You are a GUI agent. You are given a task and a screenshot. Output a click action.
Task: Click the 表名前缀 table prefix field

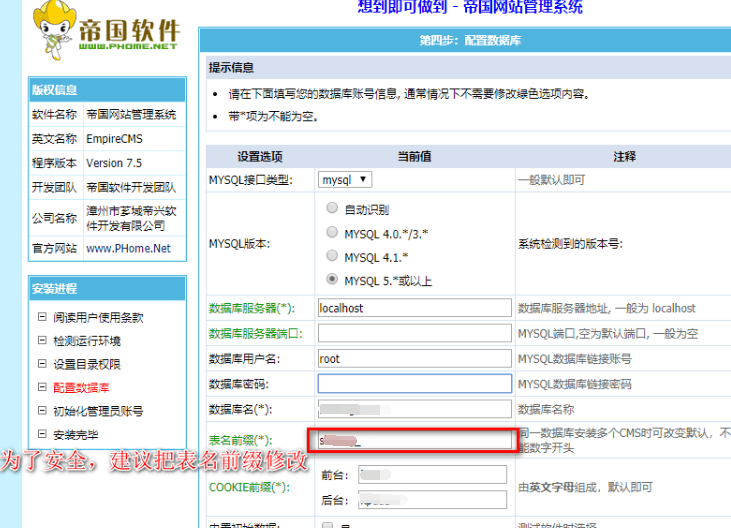click(x=414, y=440)
